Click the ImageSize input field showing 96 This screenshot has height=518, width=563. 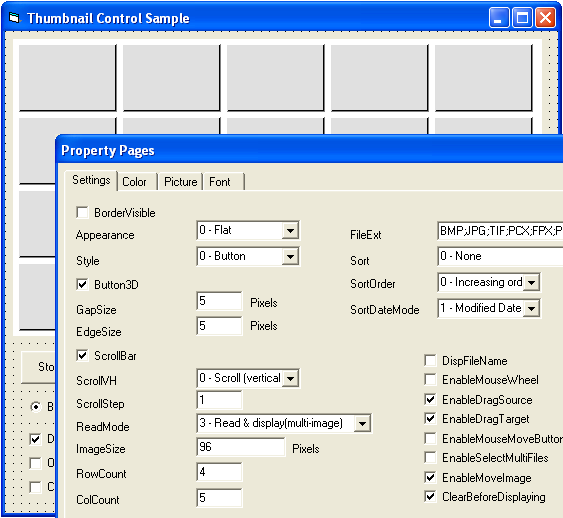pyautogui.click(x=241, y=447)
